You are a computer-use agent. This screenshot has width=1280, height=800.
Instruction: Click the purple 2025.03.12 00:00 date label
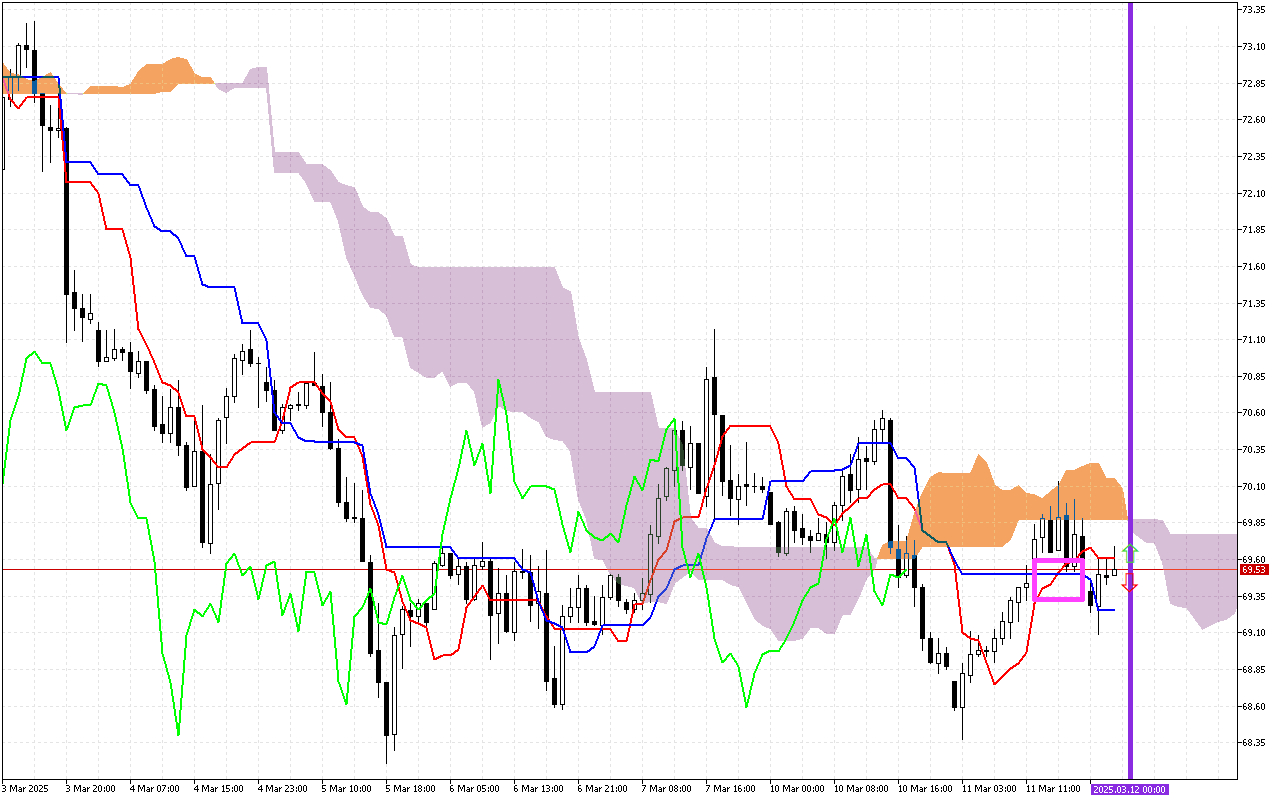point(1129,789)
